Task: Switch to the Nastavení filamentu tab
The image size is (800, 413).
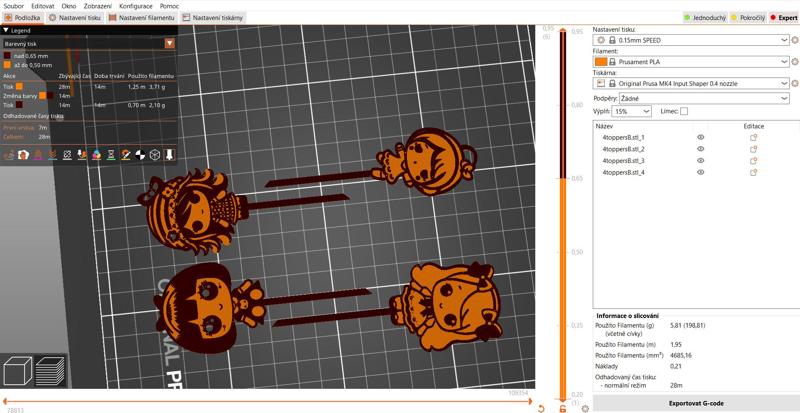Action: click(141, 18)
